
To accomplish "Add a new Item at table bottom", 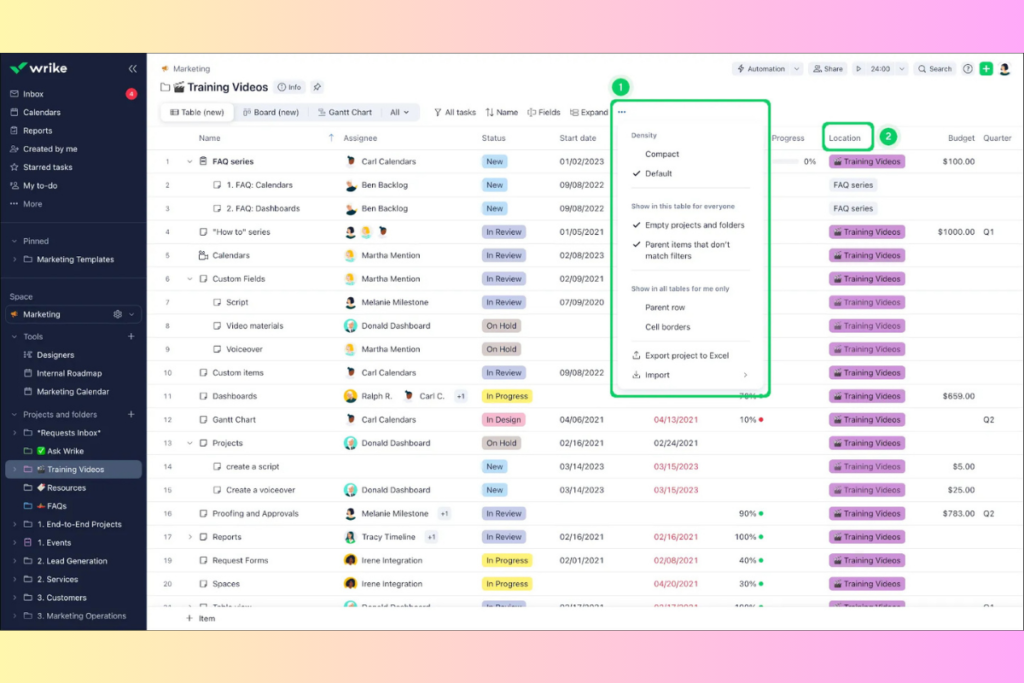I will (200, 618).
